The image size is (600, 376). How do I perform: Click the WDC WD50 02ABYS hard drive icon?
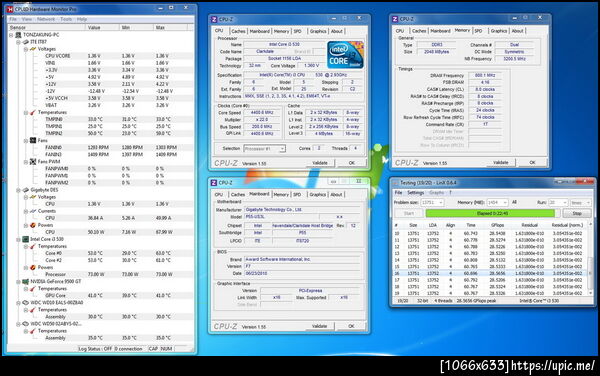click(26, 324)
